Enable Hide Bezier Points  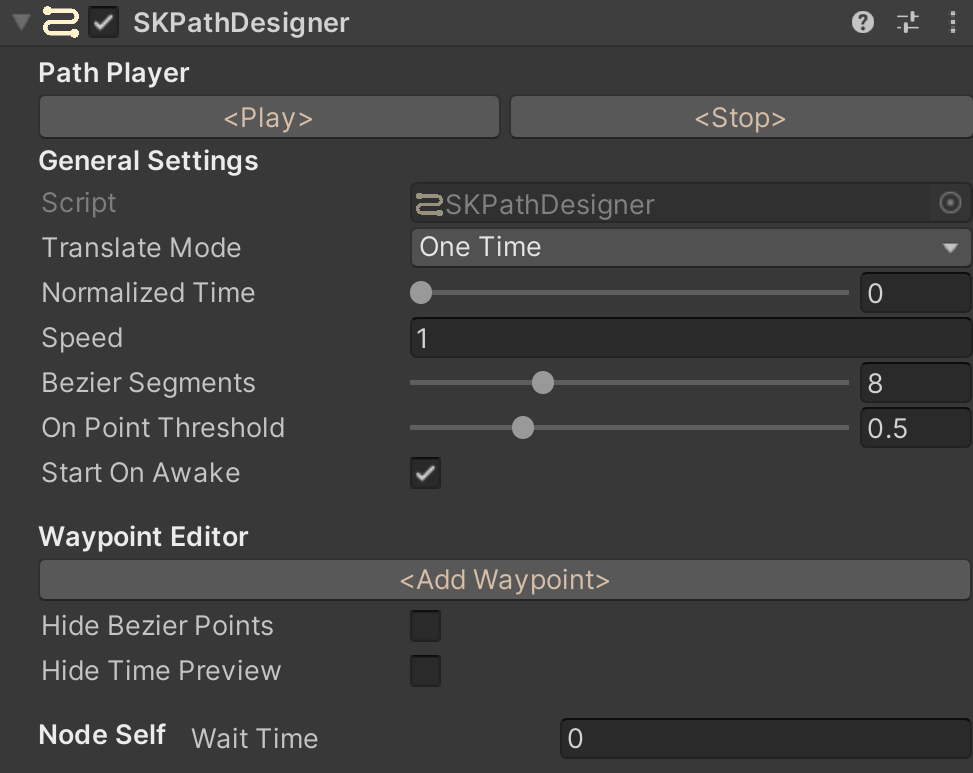(425, 626)
